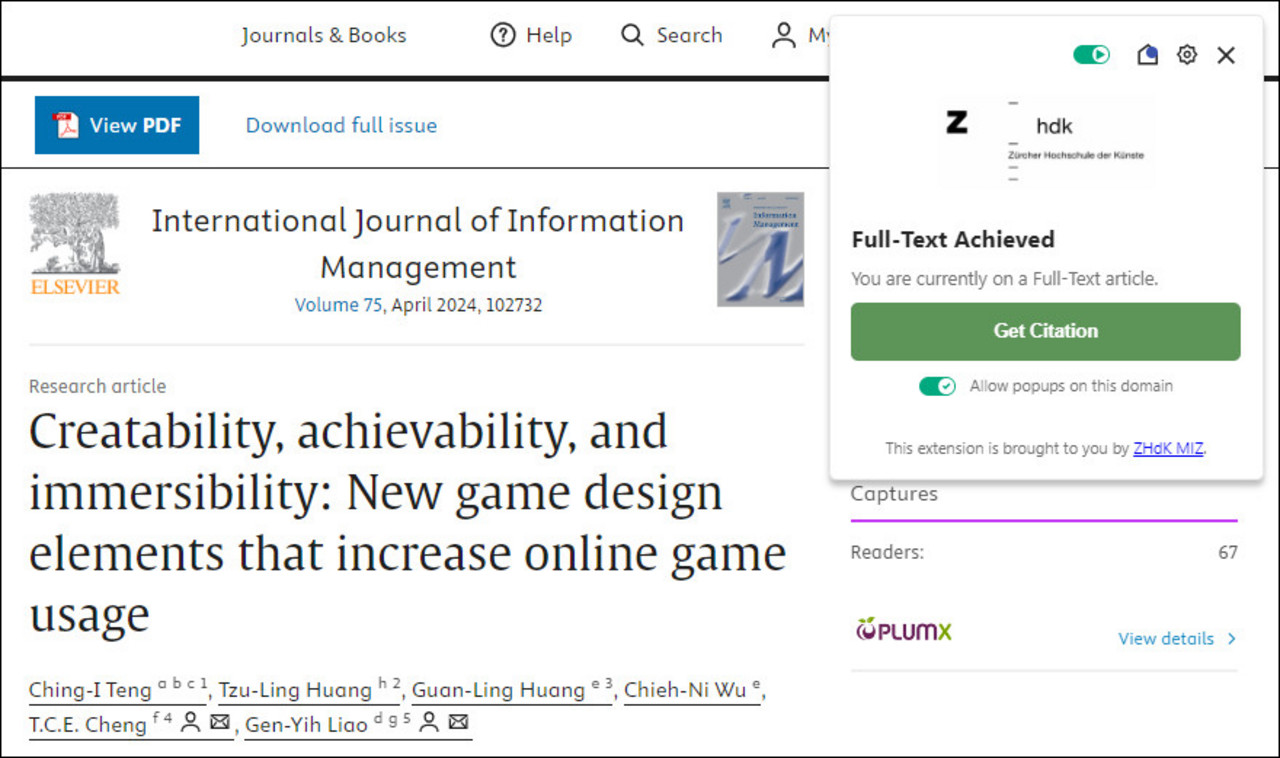Open the Journals & Books menu

[323, 35]
